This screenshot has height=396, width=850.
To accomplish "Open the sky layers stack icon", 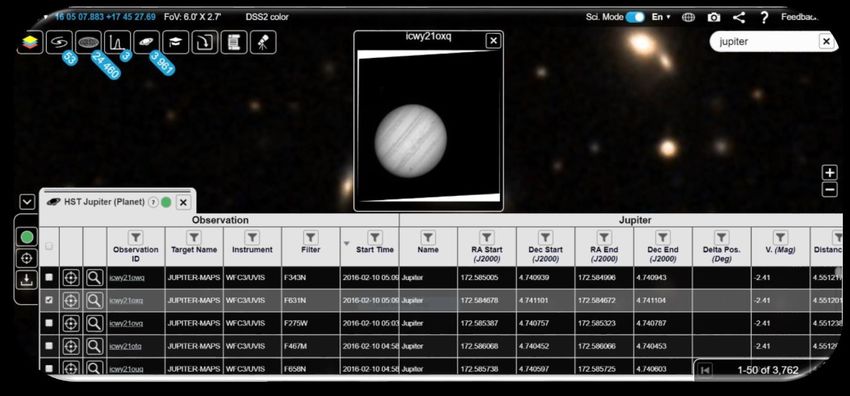I will pos(30,42).
